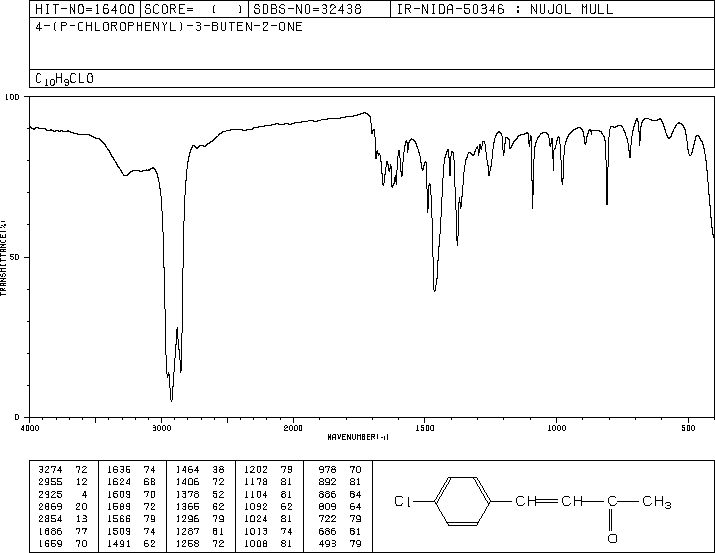The image size is (715, 553).
Task: Click the carbonyl C atom in structure
Action: click(612, 501)
